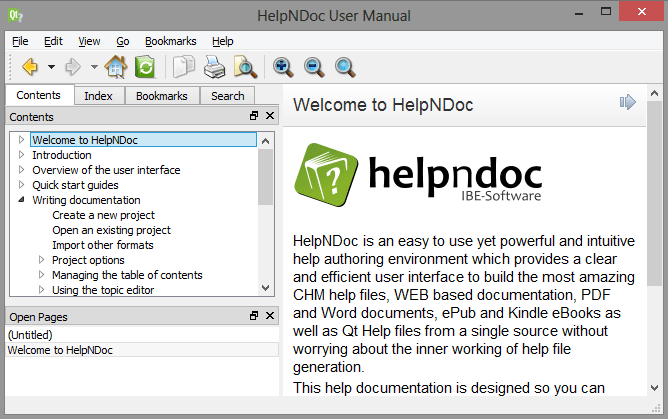Close the Open Pages panel

click(x=270, y=316)
